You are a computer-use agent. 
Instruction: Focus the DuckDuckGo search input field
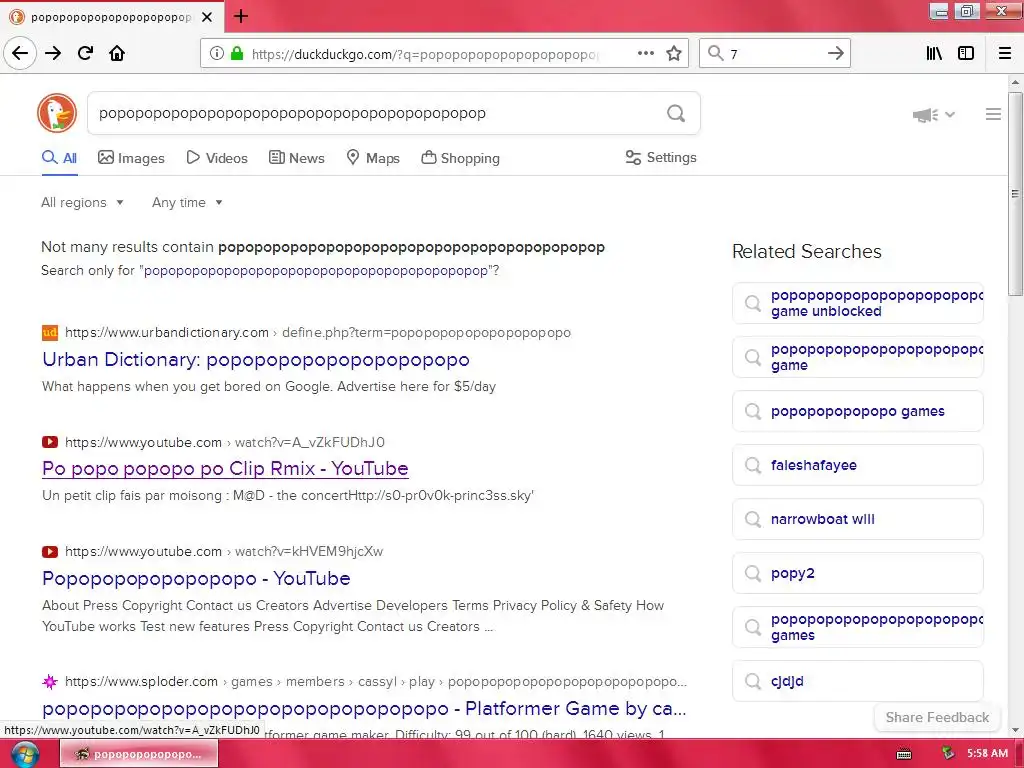376,114
